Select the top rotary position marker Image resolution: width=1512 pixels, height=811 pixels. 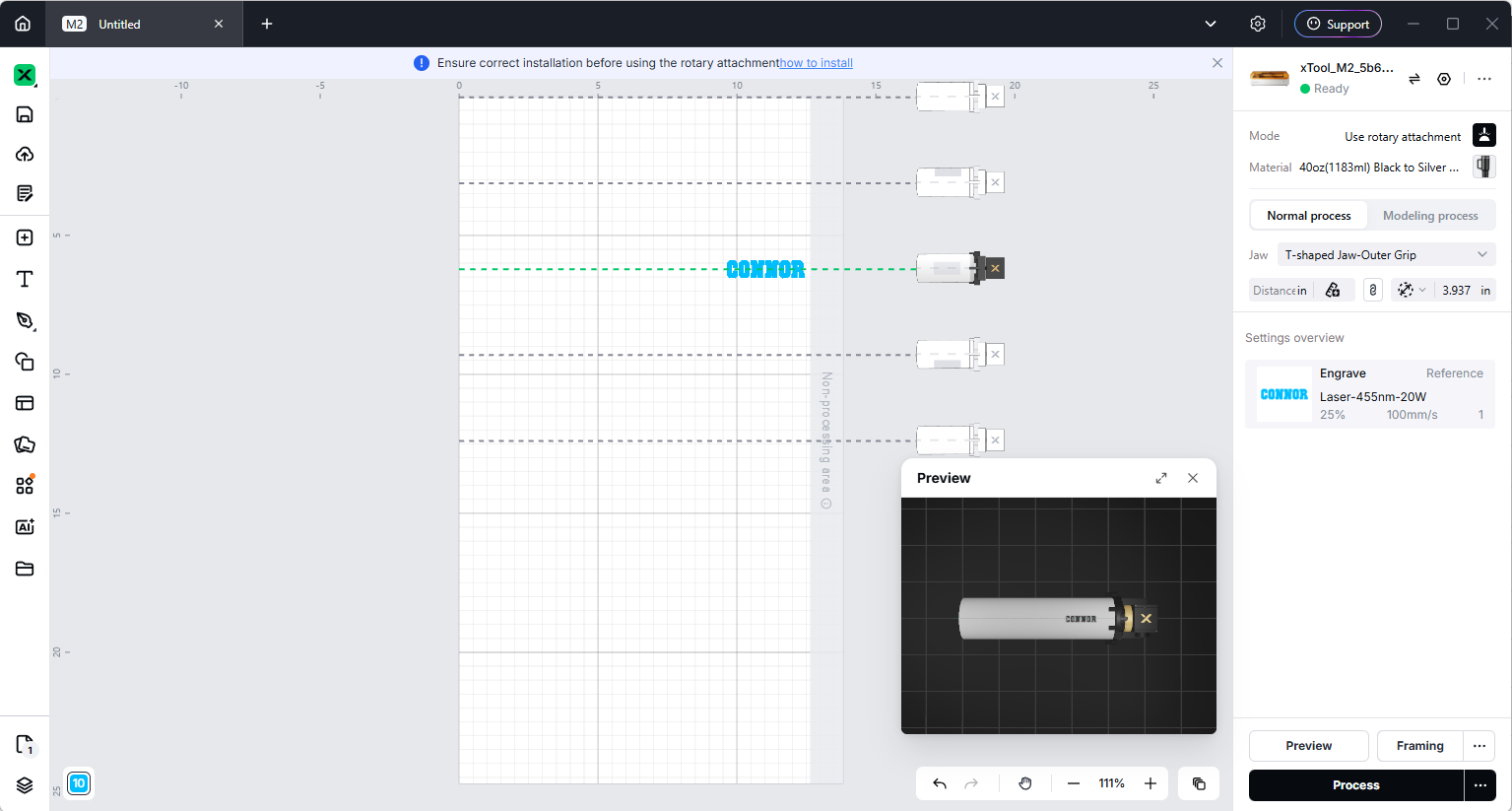click(960, 97)
